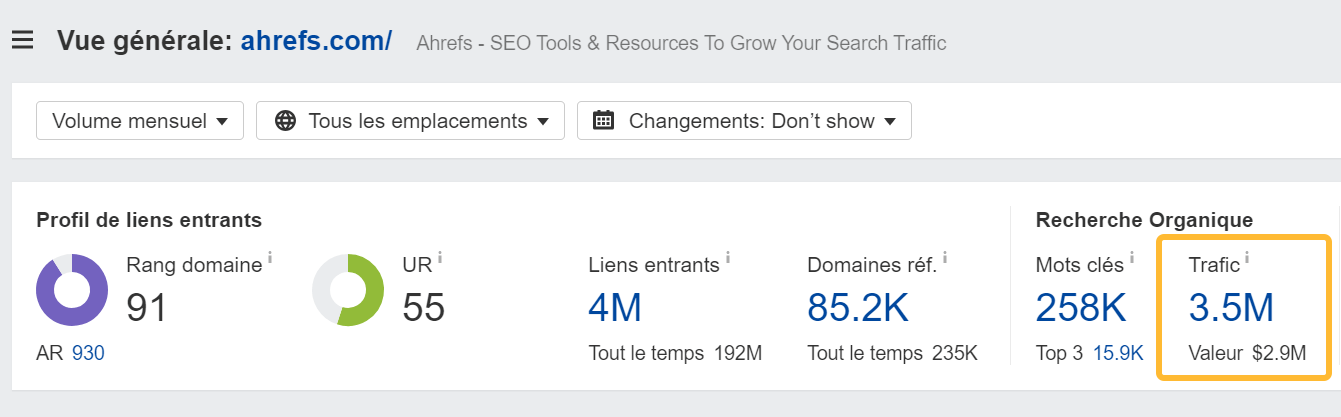This screenshot has width=1341, height=417.
Task: Click the purple Rang domaine donut chart
Action: [x=72, y=290]
